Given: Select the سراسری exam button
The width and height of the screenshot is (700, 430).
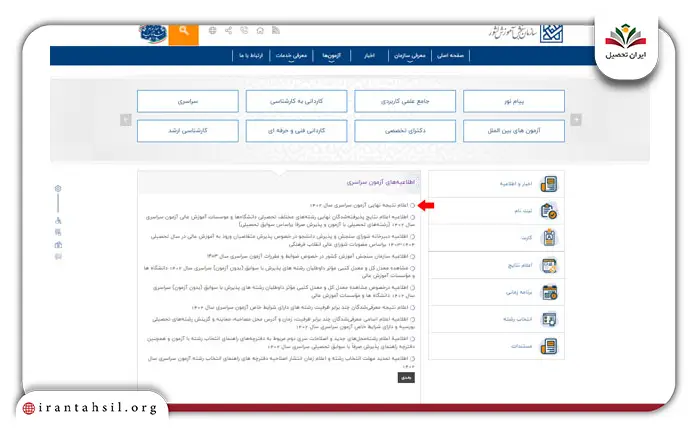Looking at the screenshot, I should (x=188, y=101).
